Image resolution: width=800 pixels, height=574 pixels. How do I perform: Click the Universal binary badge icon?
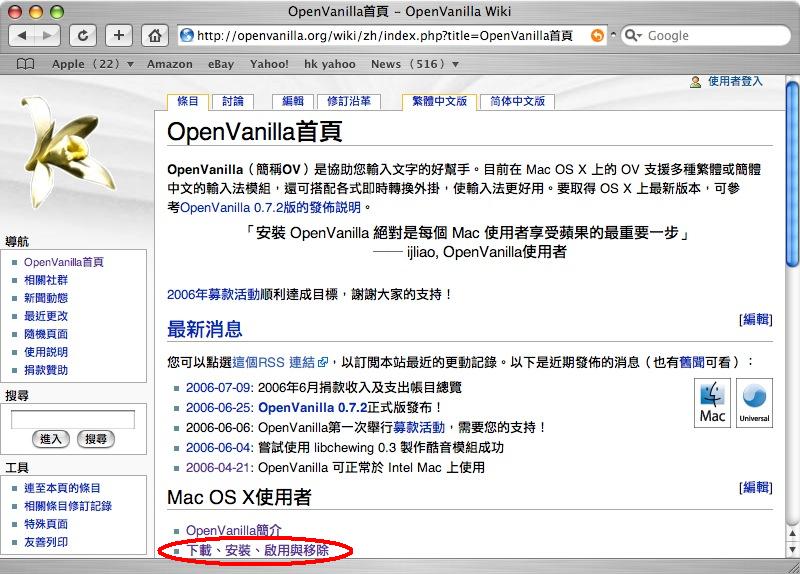tap(754, 403)
